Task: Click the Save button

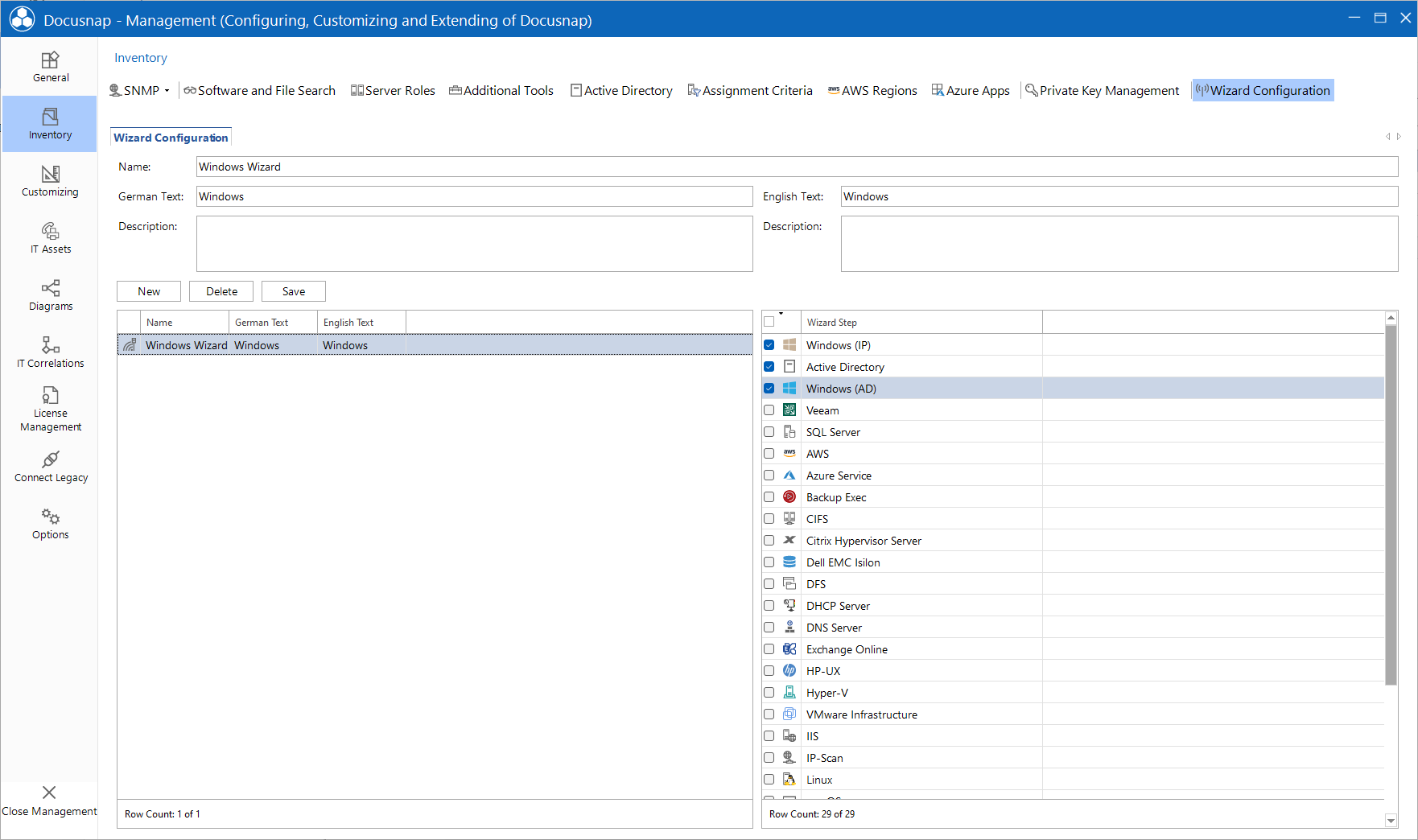Action: pyautogui.click(x=294, y=291)
